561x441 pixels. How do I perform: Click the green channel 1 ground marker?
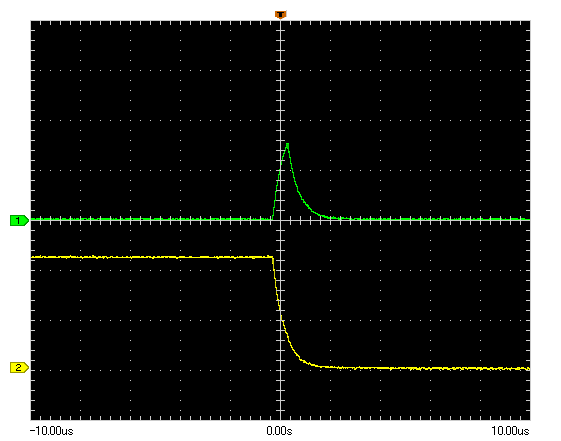[x=19, y=220]
